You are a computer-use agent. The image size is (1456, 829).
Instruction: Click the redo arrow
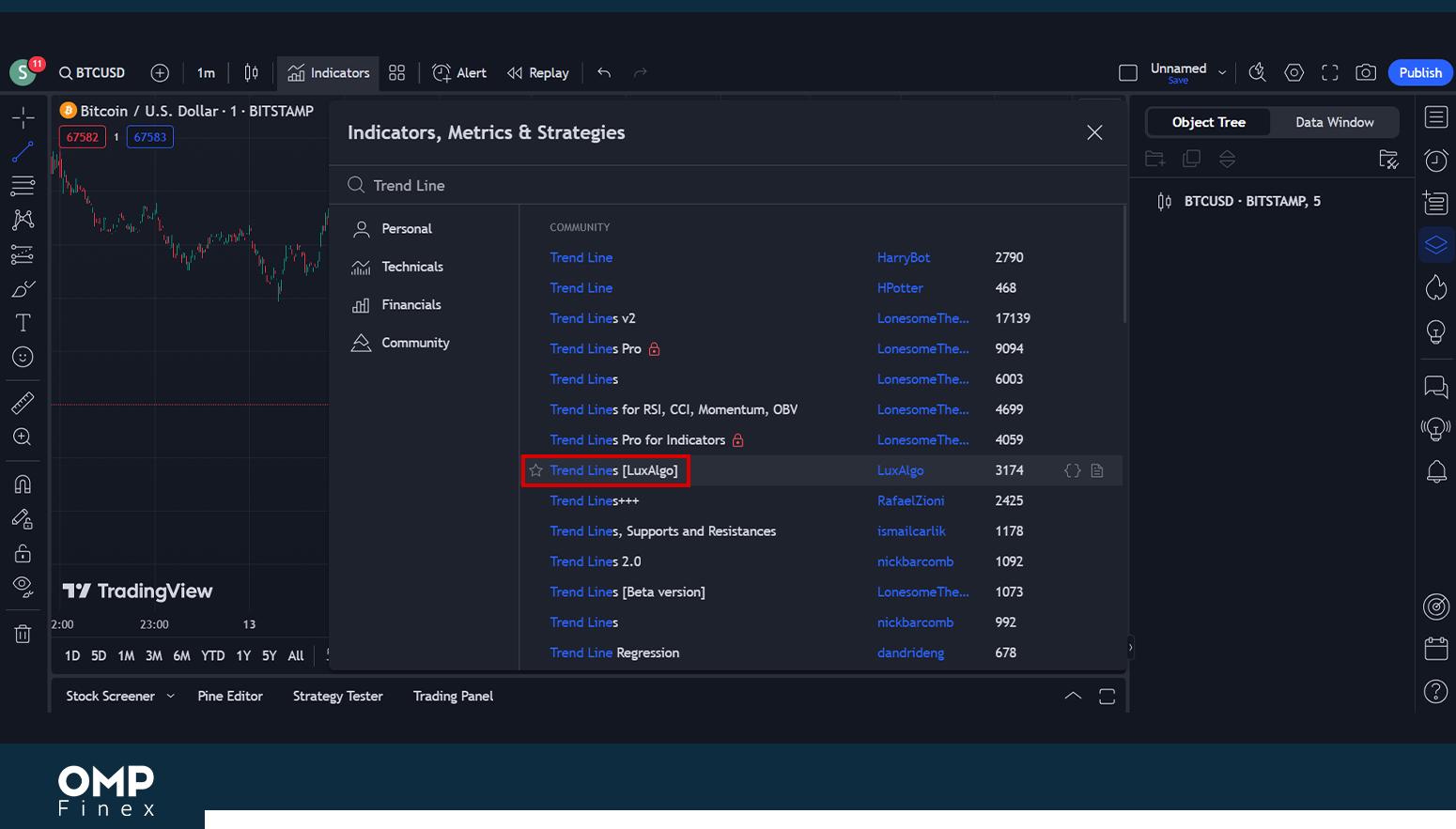click(x=641, y=72)
